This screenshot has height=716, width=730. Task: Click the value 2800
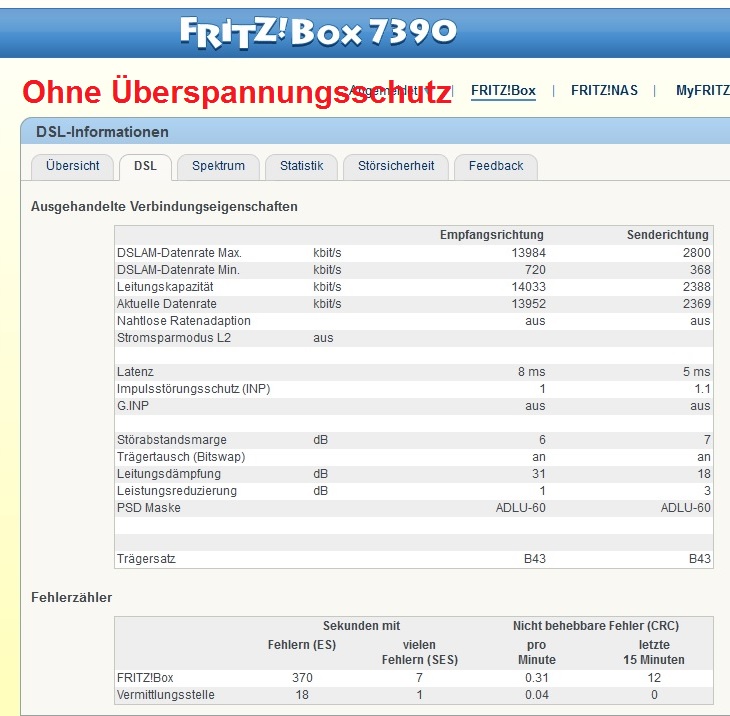pos(696,253)
